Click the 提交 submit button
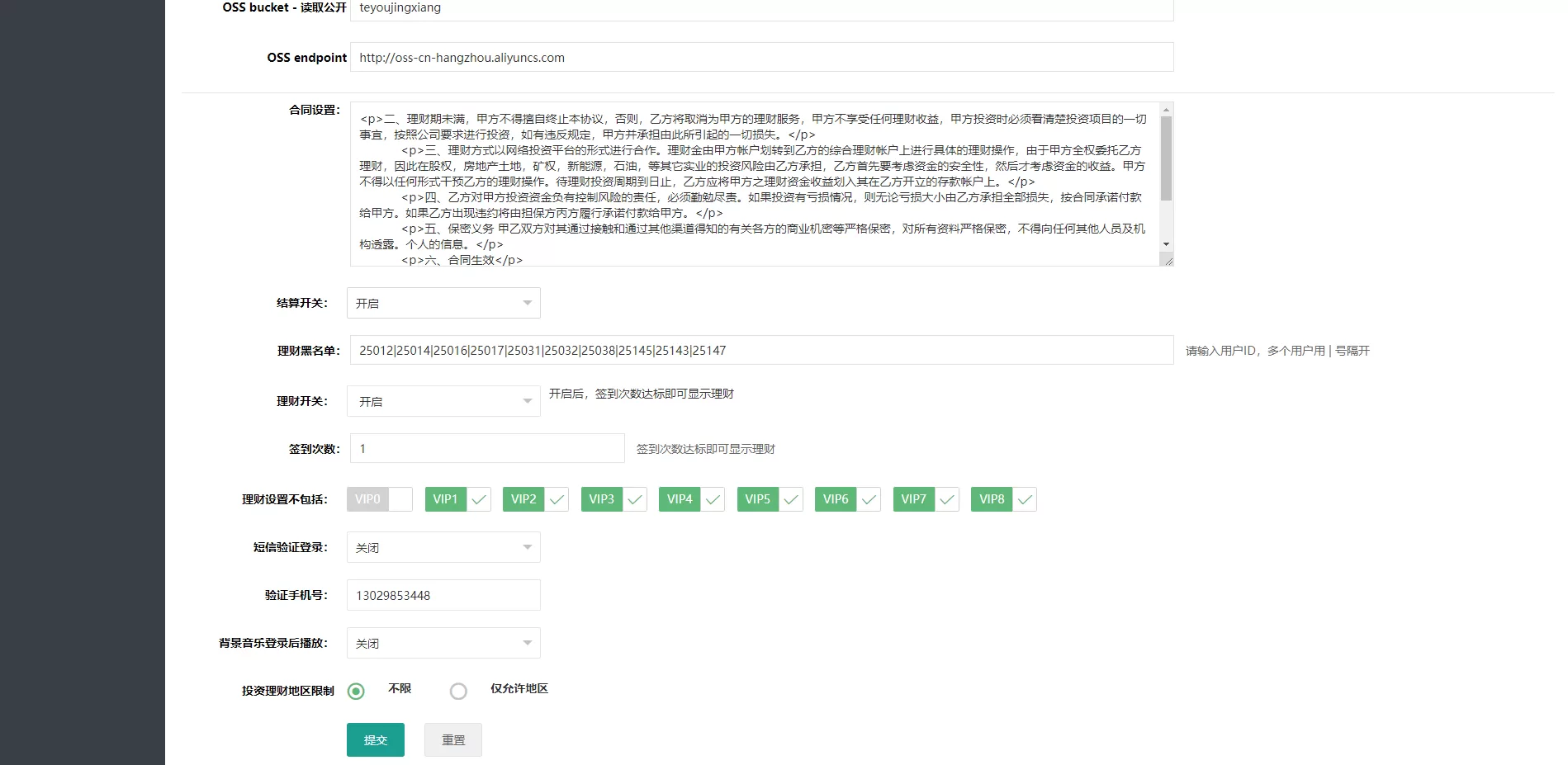The image size is (1568, 765). (x=375, y=739)
